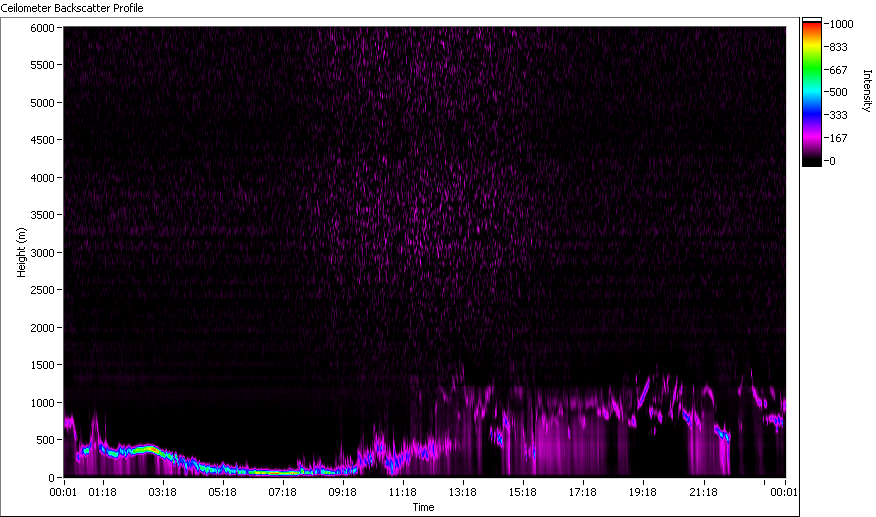Click the 6000 height tick label
This screenshot has width=876, height=517.
point(42,28)
